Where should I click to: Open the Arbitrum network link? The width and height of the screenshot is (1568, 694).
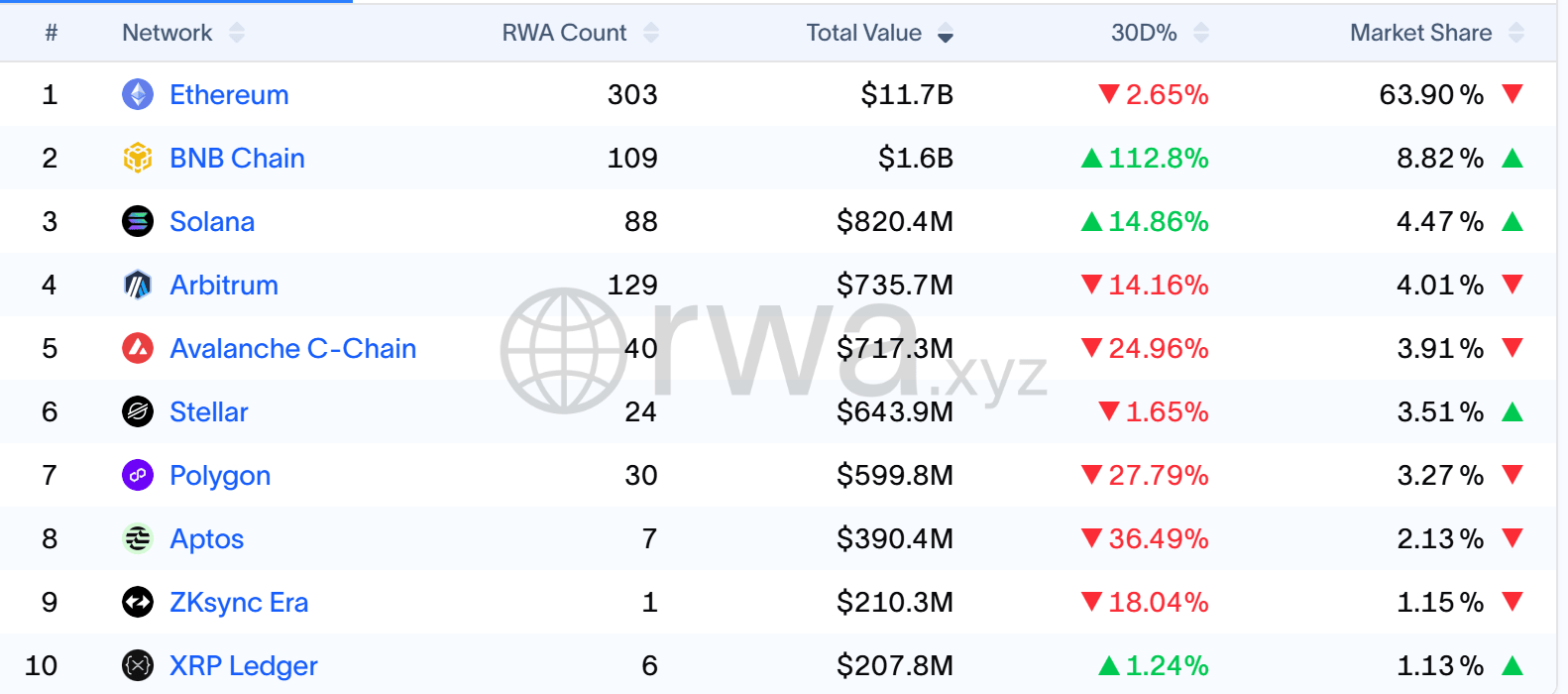click(x=224, y=285)
